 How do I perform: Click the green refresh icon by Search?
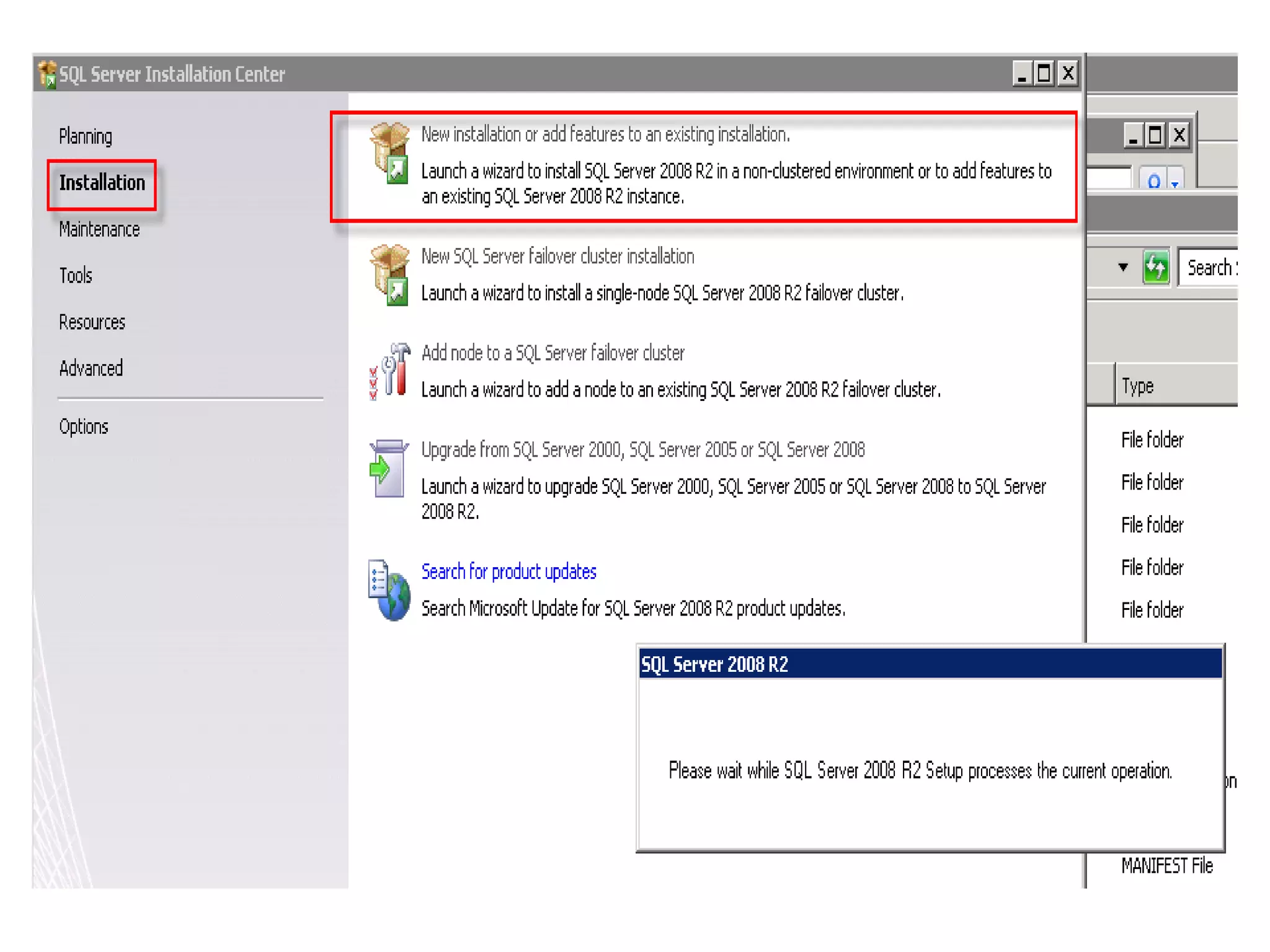(1156, 268)
